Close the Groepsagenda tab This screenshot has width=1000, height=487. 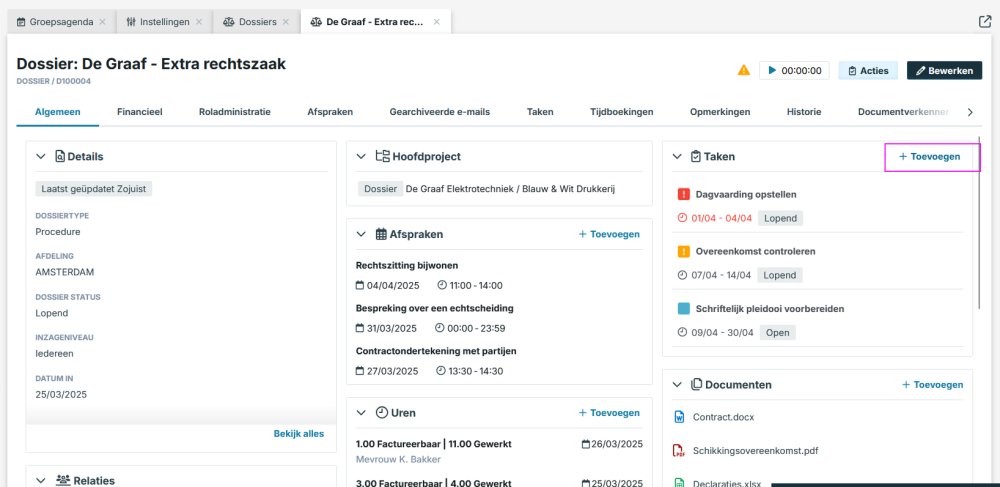(102, 22)
